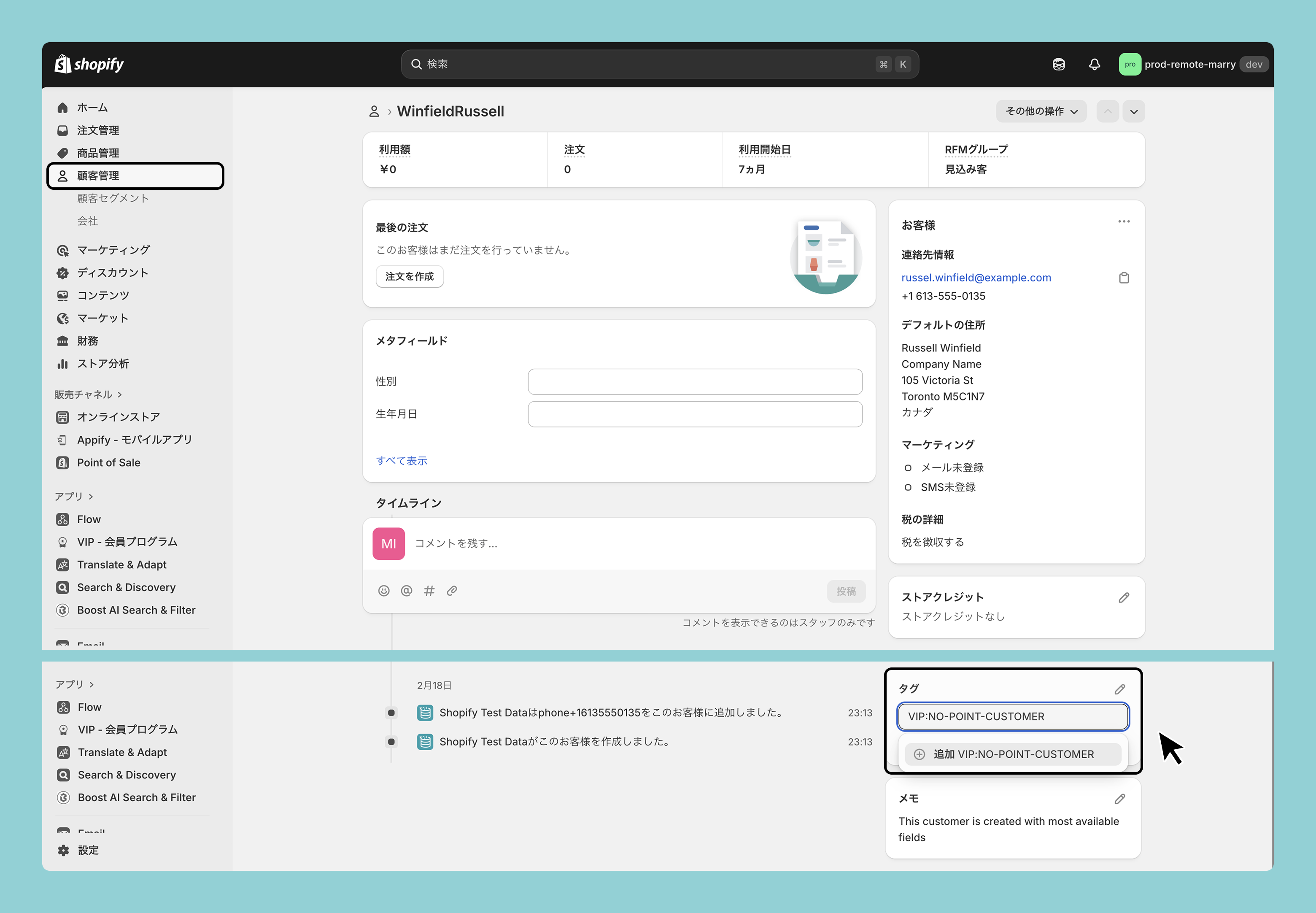This screenshot has height=913, width=1316.
Task: Attach a file using the paperclip icon
Action: pyautogui.click(x=452, y=591)
